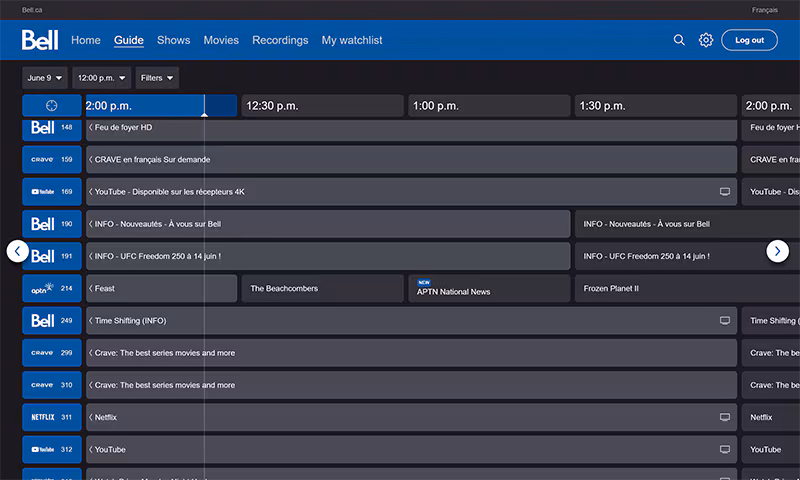Open CRAVE en français Sur demande listing

coord(411,159)
